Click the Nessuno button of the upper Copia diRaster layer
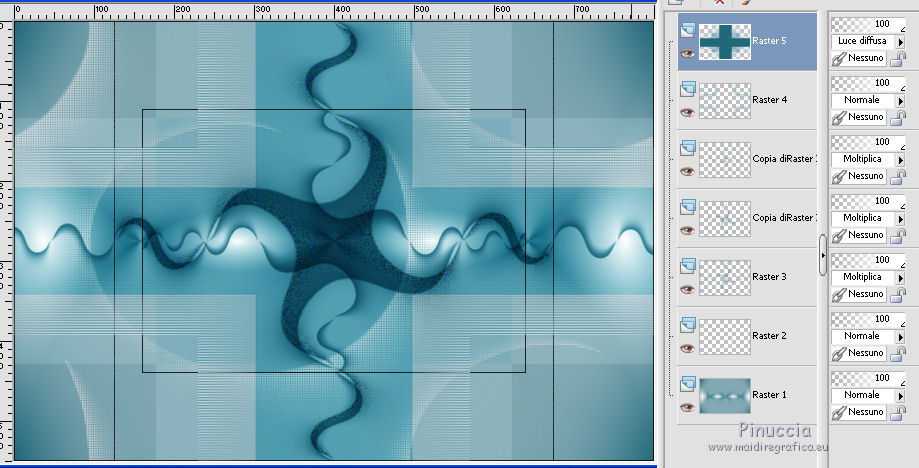 (x=859, y=176)
